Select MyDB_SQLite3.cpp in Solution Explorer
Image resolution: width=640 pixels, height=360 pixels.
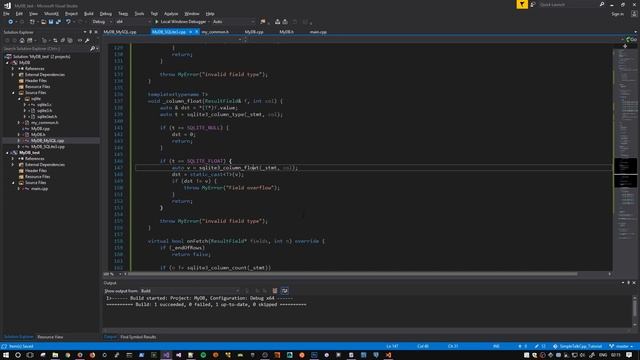(48, 147)
